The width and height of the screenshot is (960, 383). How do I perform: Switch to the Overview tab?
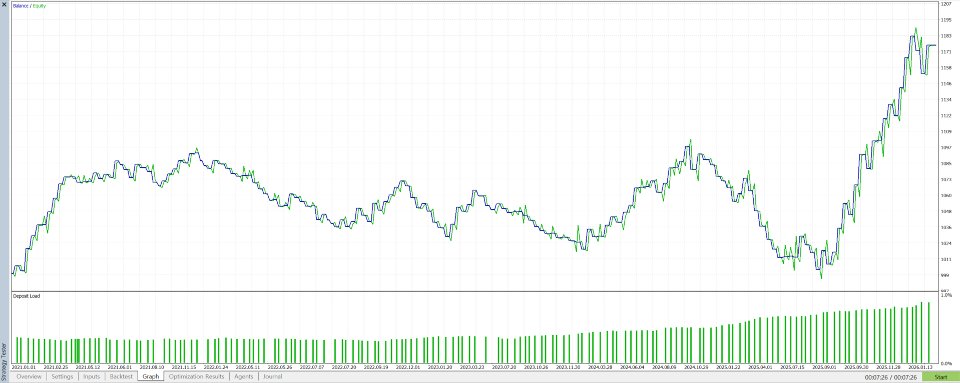[29, 377]
